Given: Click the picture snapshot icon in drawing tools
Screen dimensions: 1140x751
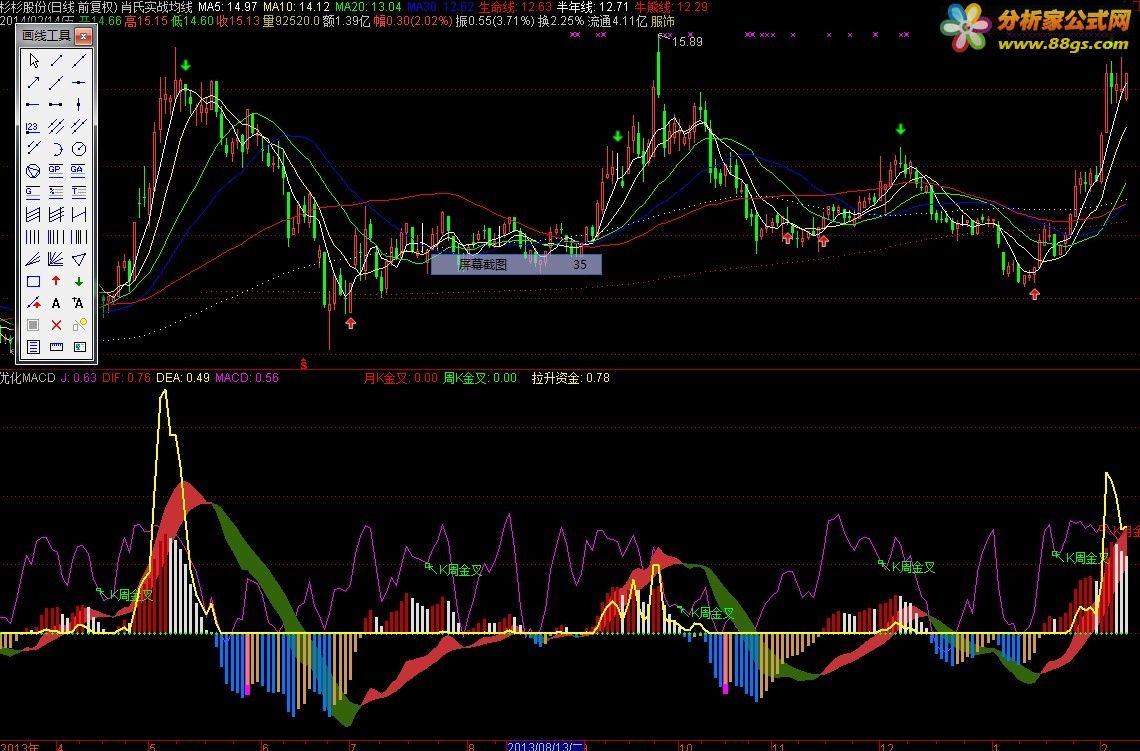Looking at the screenshot, I should (x=79, y=347).
